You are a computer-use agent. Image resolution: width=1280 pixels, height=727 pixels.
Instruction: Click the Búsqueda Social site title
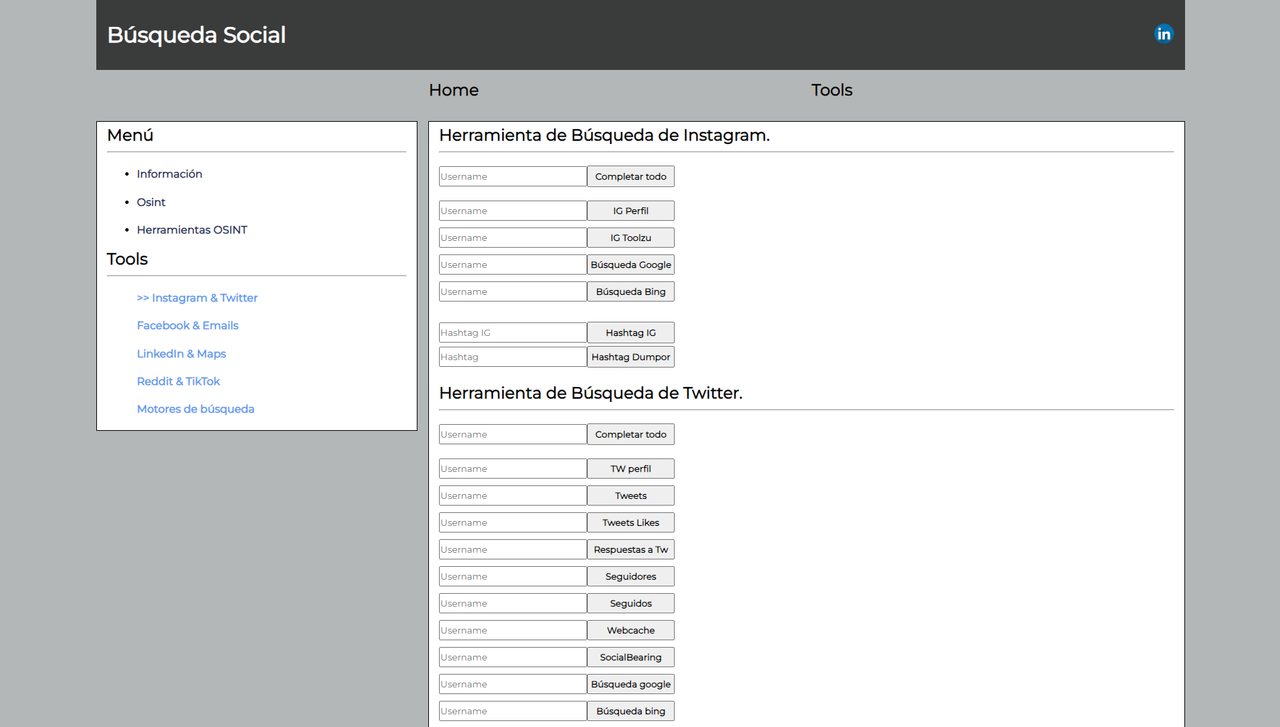pyautogui.click(x=197, y=35)
